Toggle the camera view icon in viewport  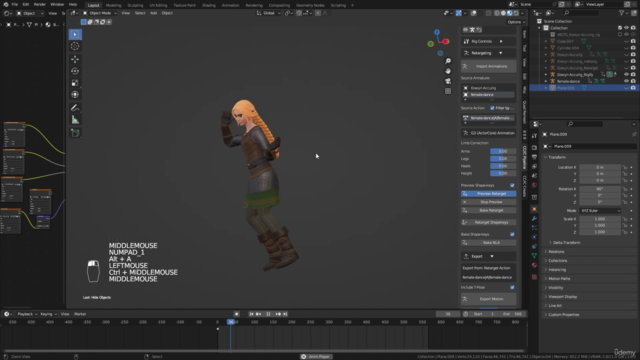(x=448, y=81)
